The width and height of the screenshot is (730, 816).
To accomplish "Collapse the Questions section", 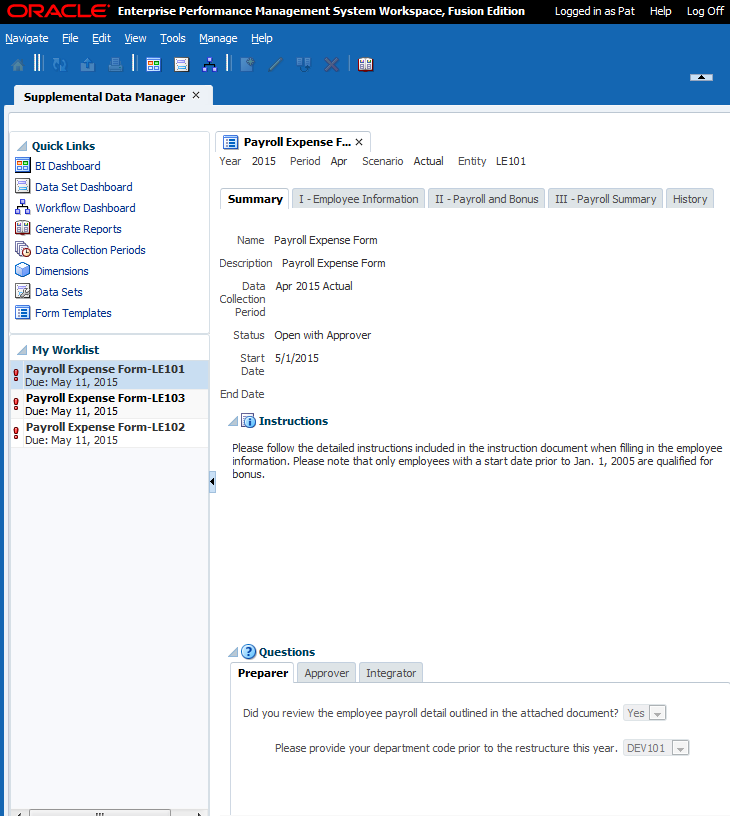I will pyautogui.click(x=233, y=652).
